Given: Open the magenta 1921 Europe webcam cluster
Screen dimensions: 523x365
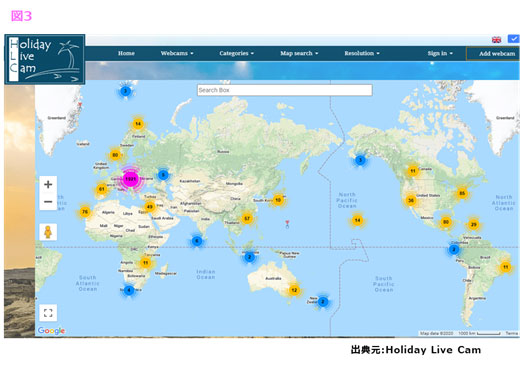Looking at the screenshot, I should coord(130,179).
